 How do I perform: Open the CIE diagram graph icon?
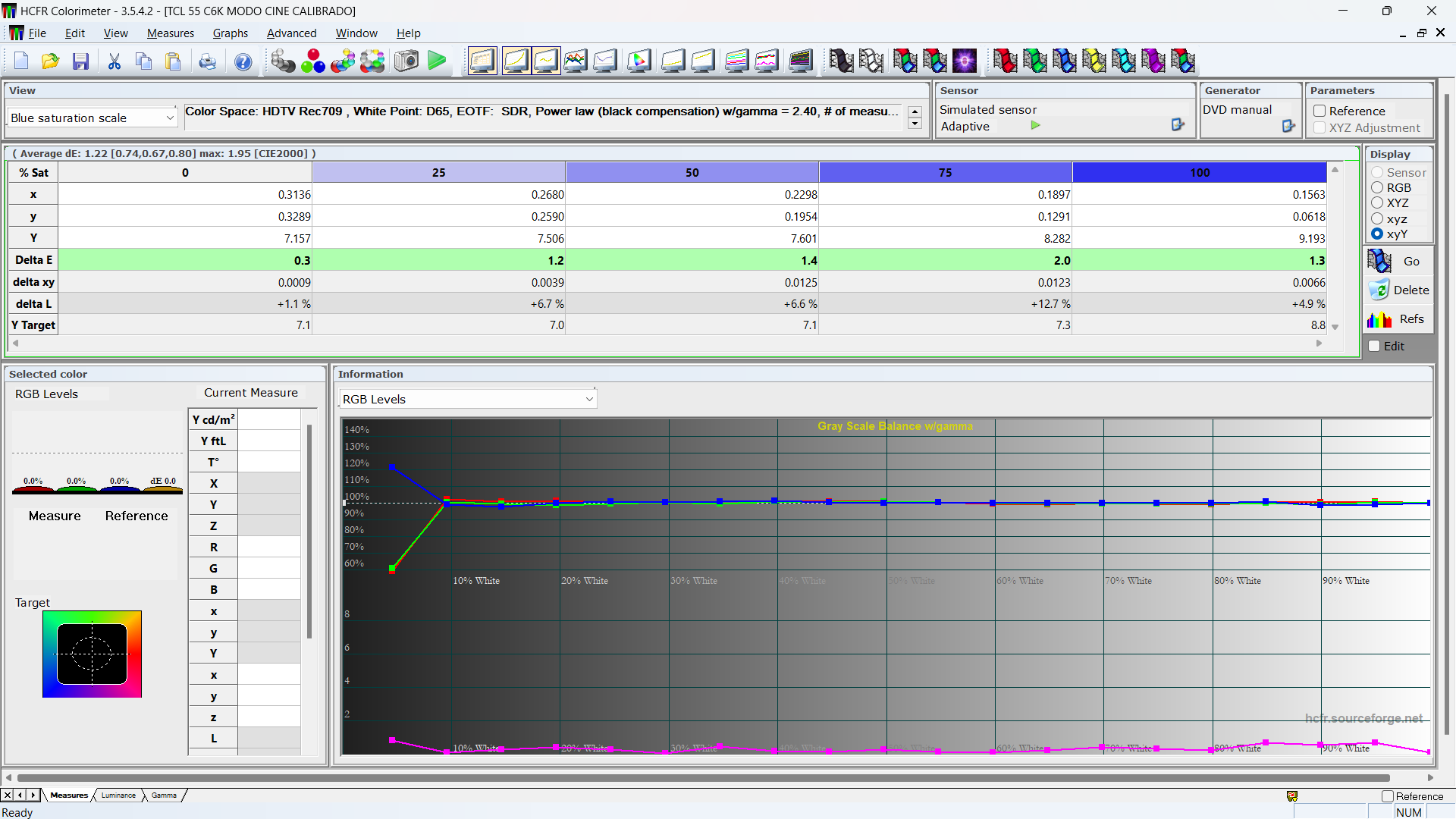639,61
